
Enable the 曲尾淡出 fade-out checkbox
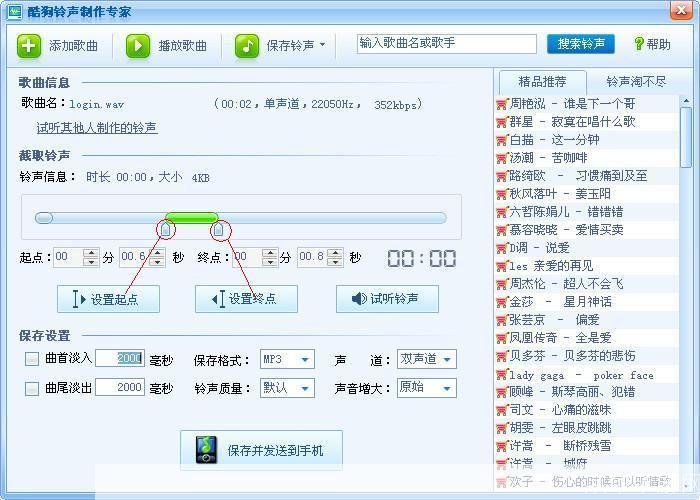tap(32, 388)
